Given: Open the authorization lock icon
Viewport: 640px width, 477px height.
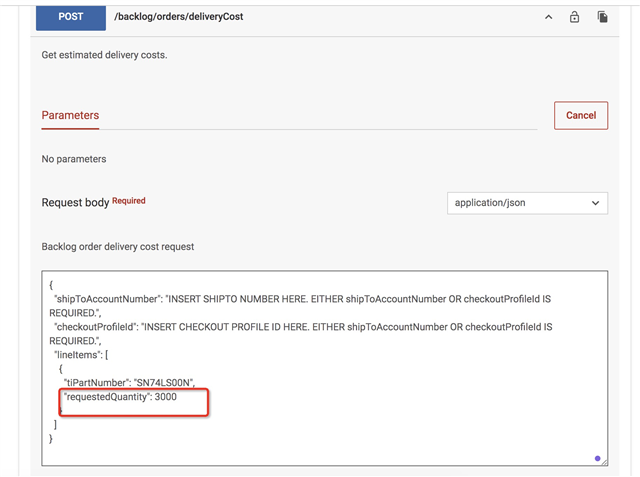Looking at the screenshot, I should tap(574, 17).
